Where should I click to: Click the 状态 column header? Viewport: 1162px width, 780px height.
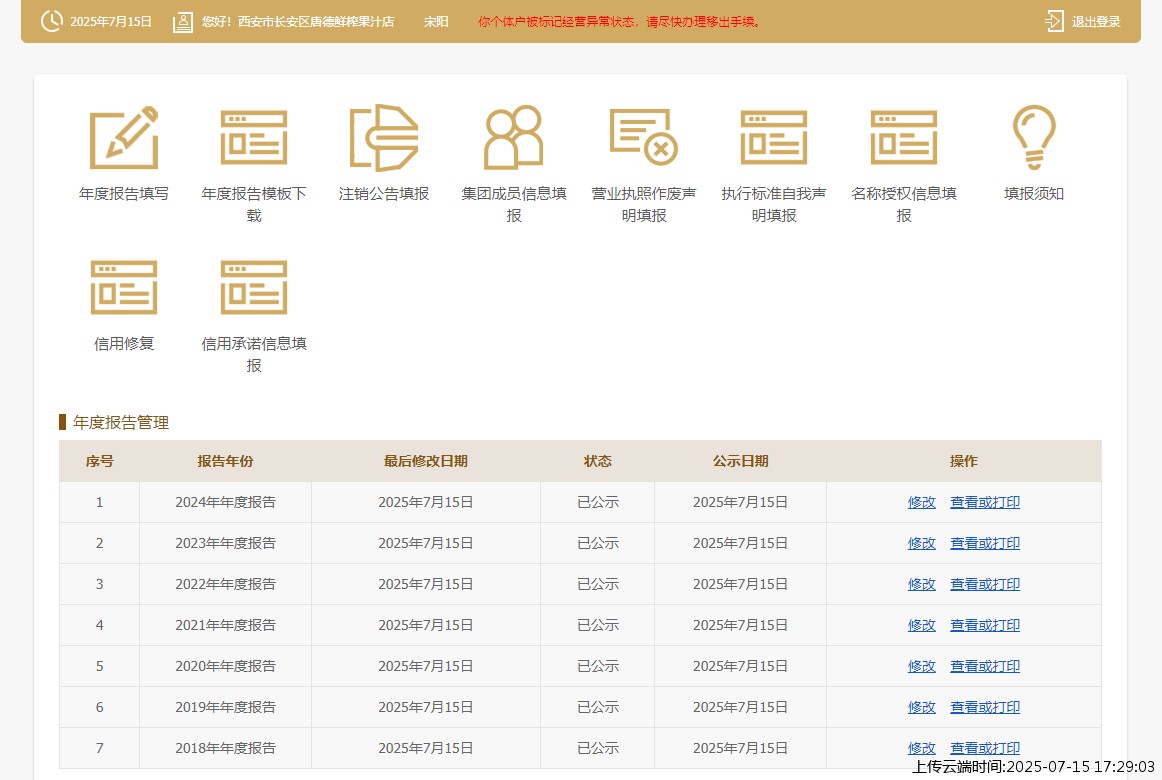(597, 461)
